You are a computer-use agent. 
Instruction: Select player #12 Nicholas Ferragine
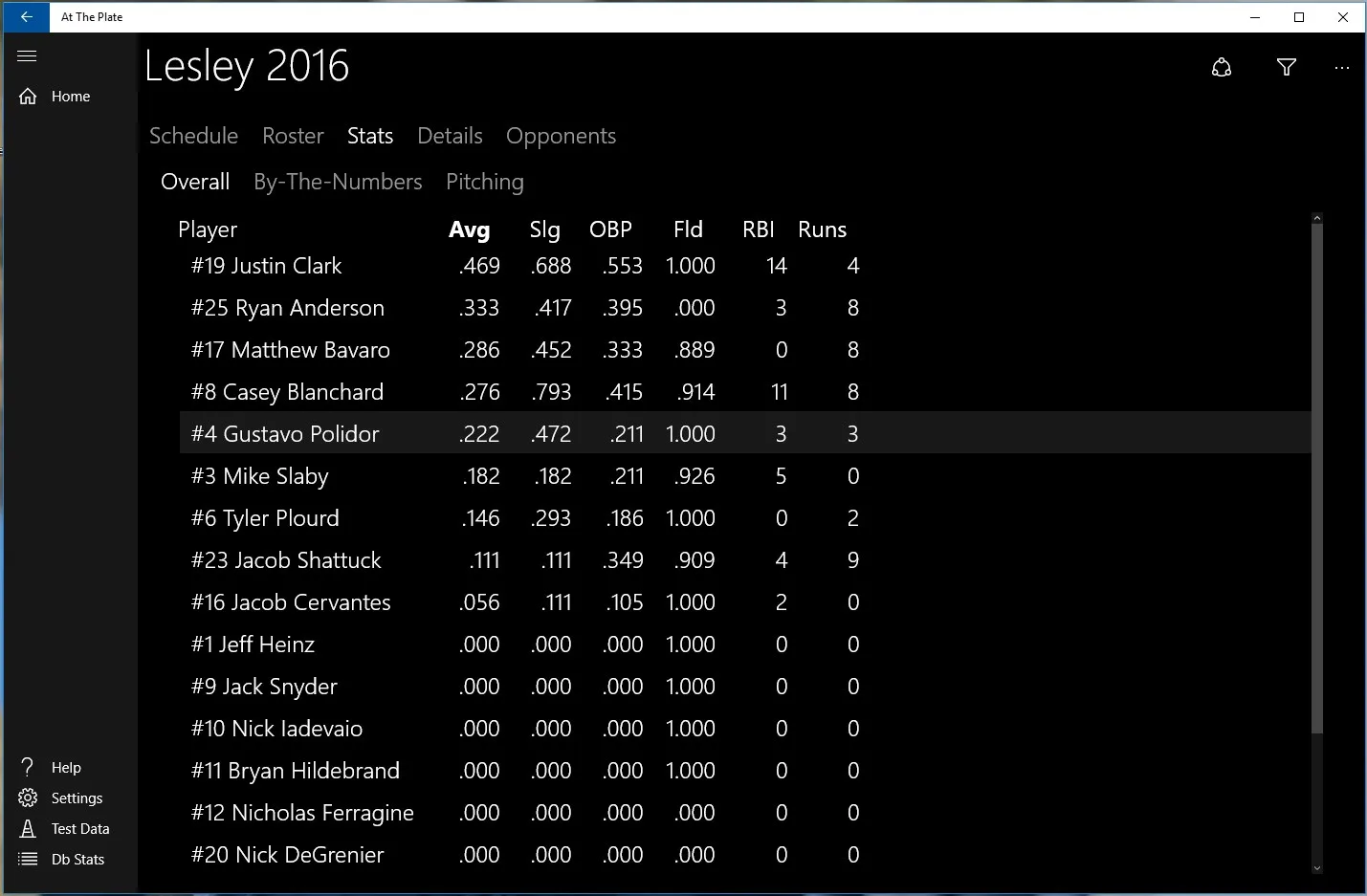click(744, 813)
